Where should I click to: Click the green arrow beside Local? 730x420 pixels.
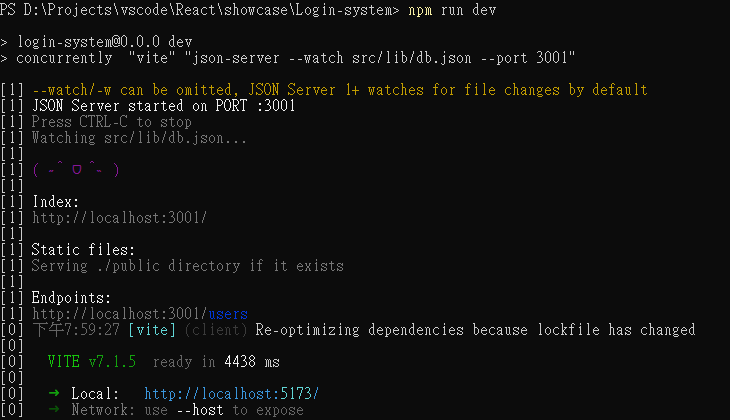54,393
